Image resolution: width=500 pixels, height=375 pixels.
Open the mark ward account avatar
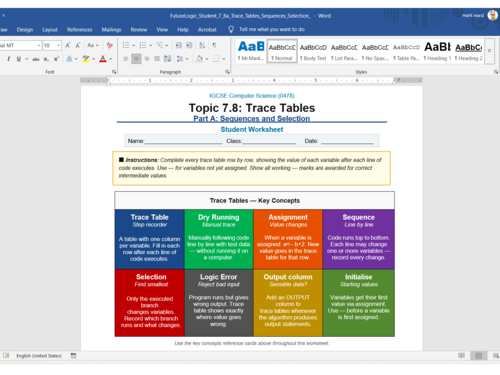pyautogui.click(x=492, y=15)
